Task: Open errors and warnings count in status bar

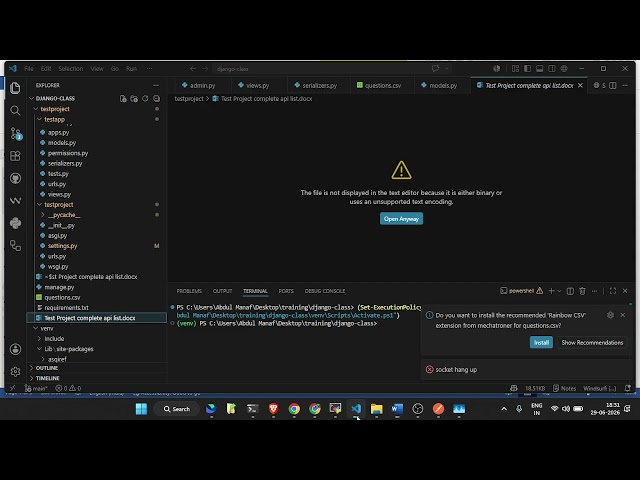Action: point(68,388)
